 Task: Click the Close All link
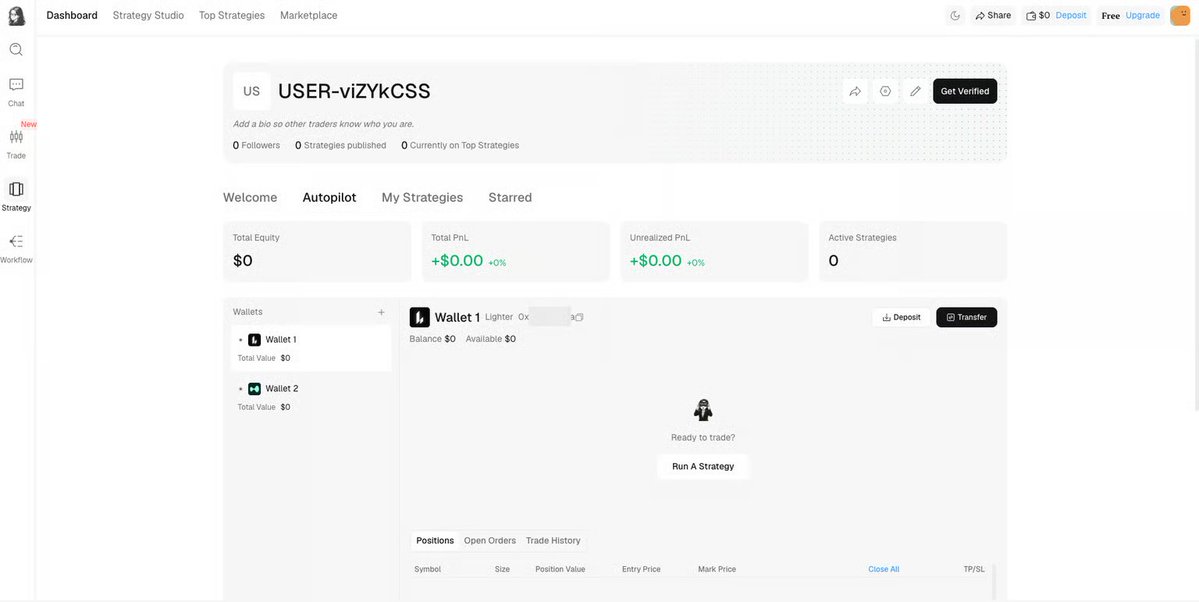click(x=883, y=569)
